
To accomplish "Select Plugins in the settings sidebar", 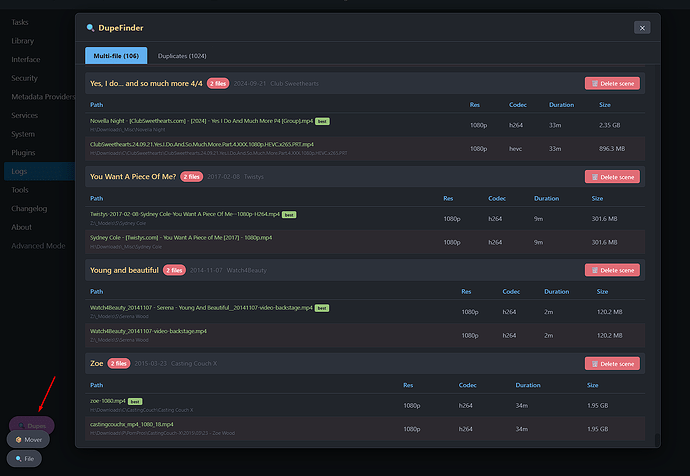I will (x=23, y=153).
